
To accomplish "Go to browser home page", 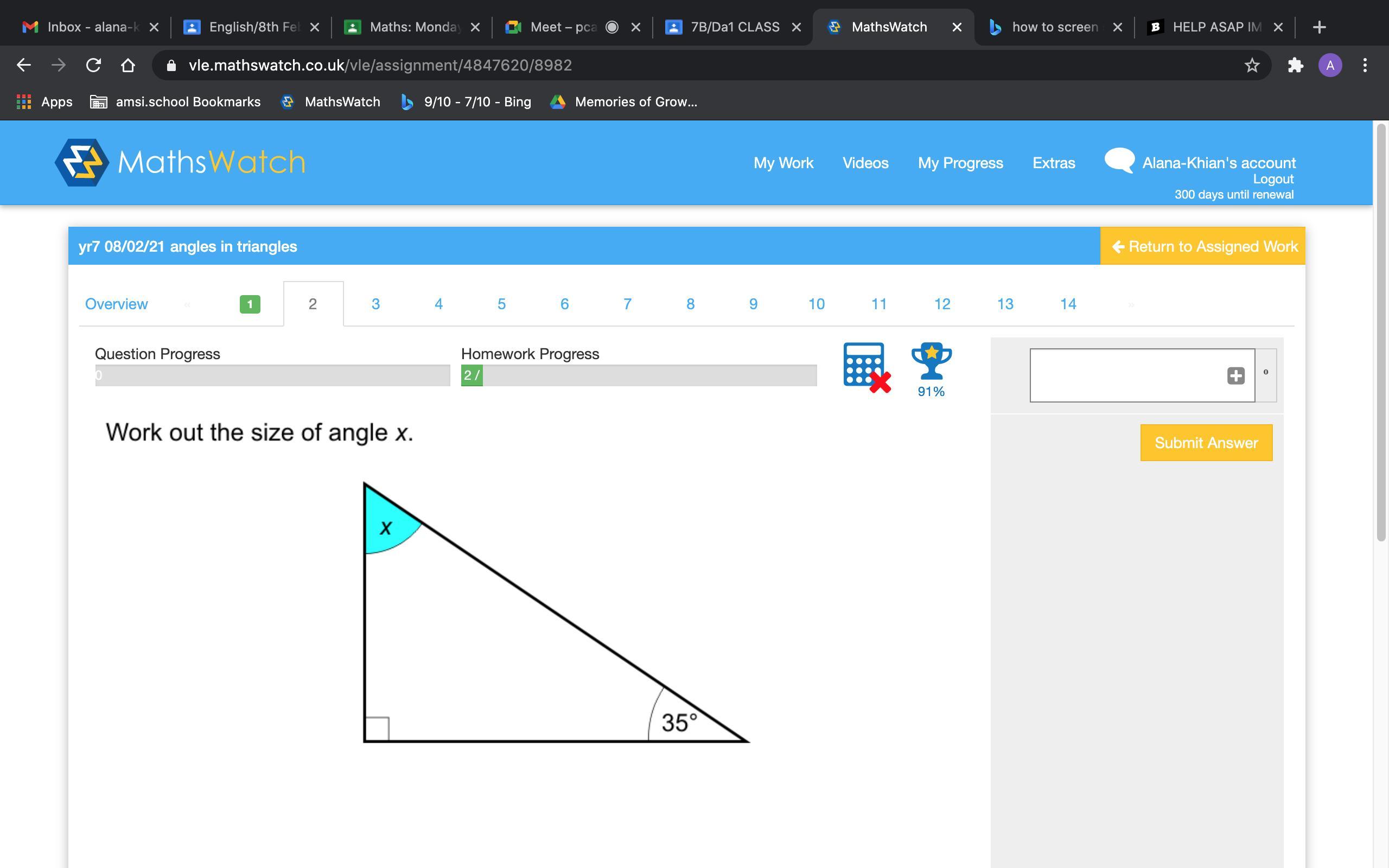I will [128, 66].
